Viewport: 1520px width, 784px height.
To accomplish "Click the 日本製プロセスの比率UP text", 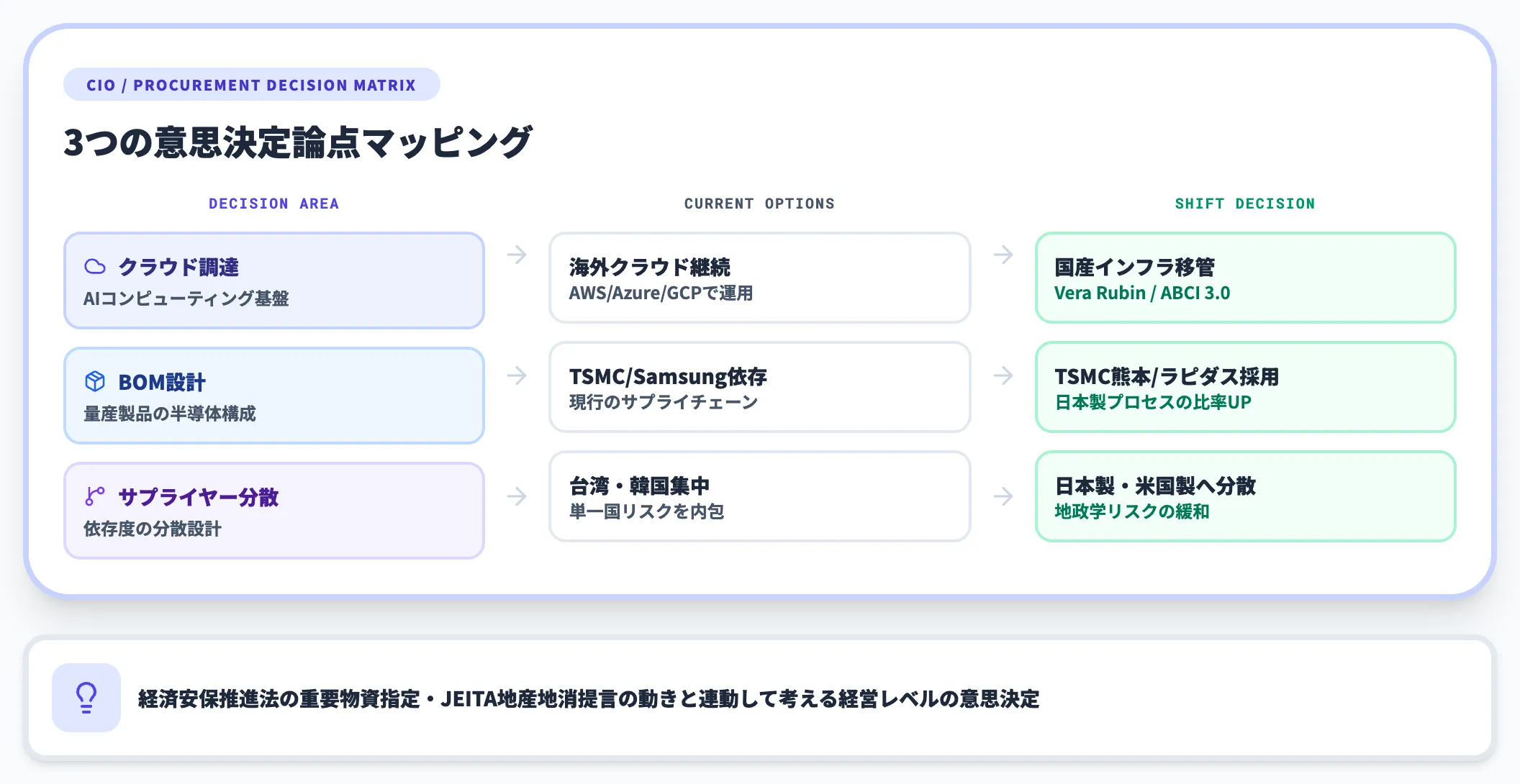I will point(1153,402).
